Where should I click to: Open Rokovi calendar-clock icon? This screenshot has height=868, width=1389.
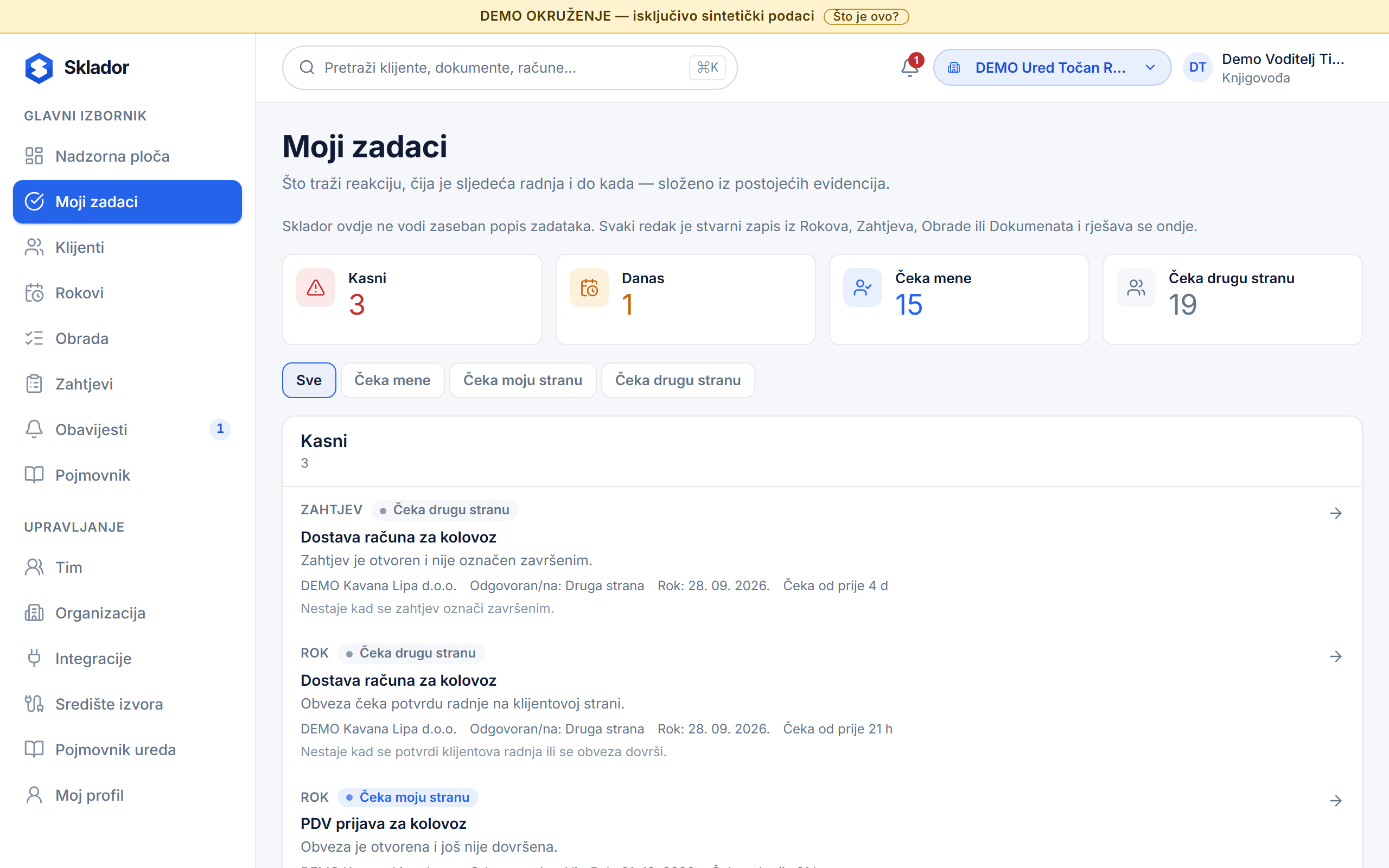click(34, 293)
